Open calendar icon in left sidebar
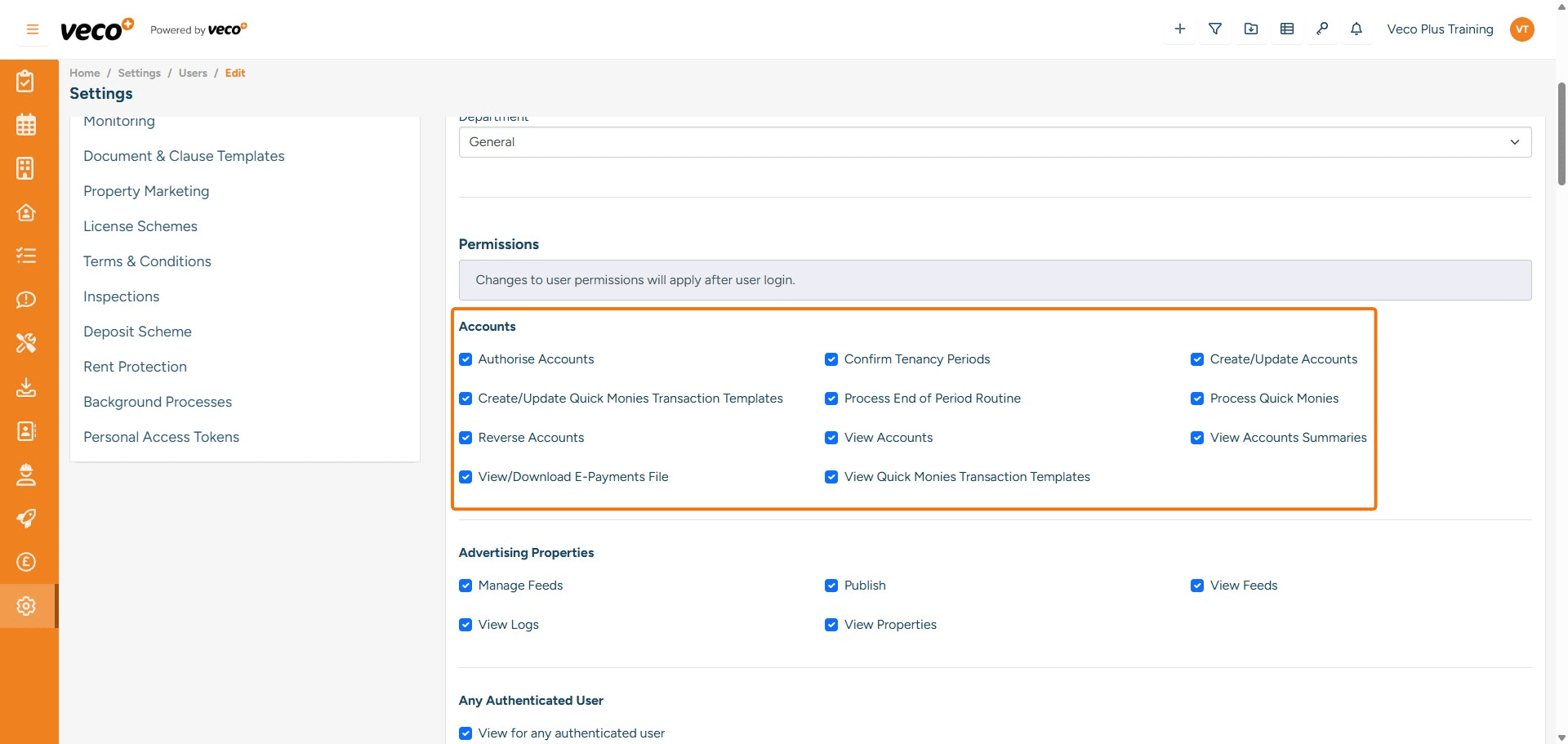This screenshot has height=744, width=1568. tap(26, 125)
